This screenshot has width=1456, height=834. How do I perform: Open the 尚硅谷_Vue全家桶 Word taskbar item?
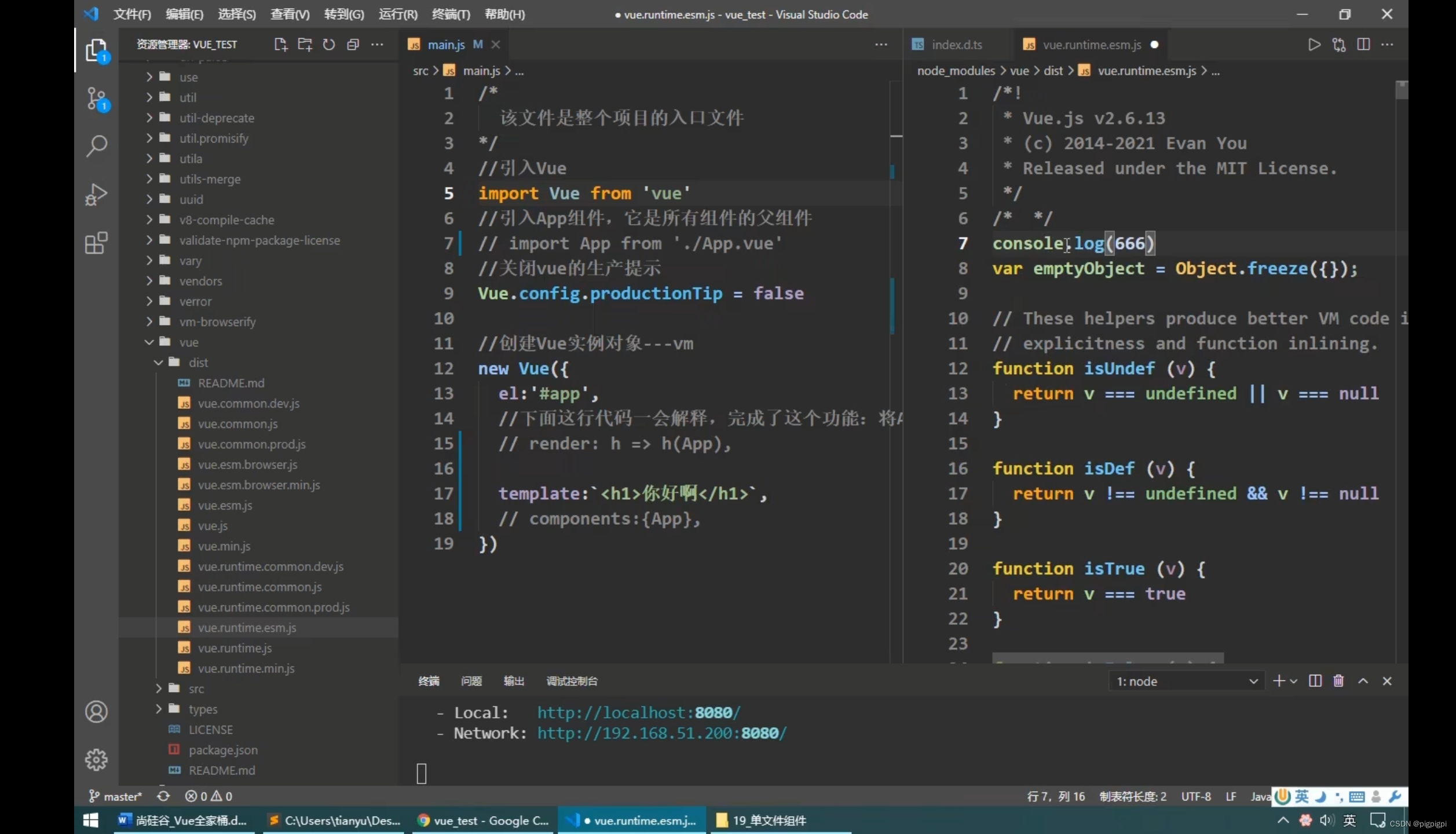pos(184,820)
